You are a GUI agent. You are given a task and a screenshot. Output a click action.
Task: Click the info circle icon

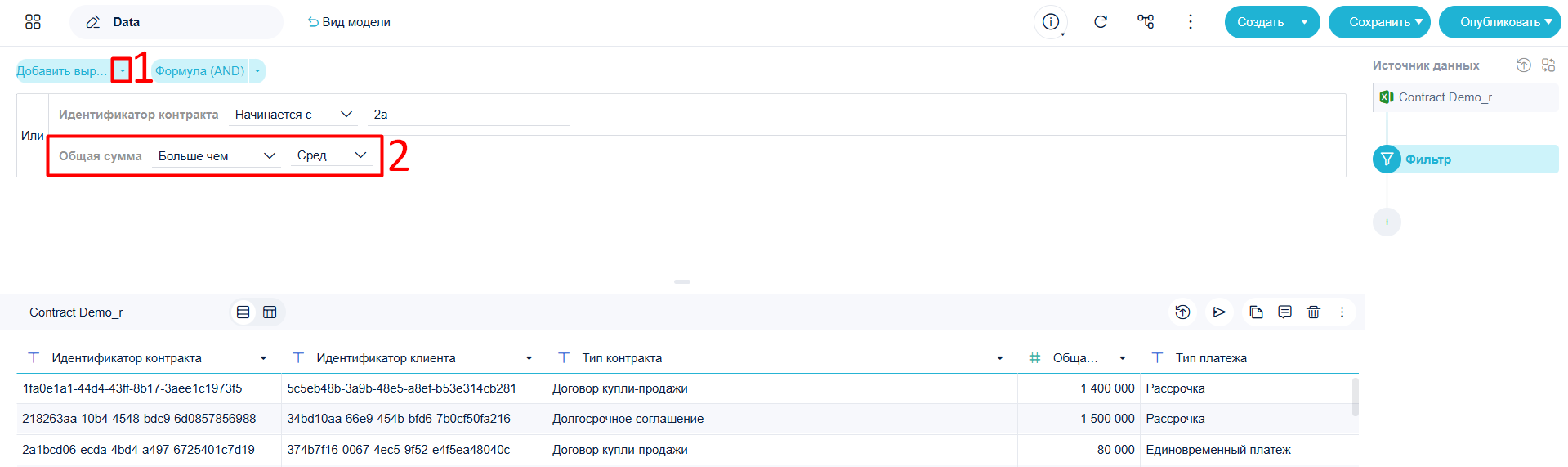coord(1051,22)
